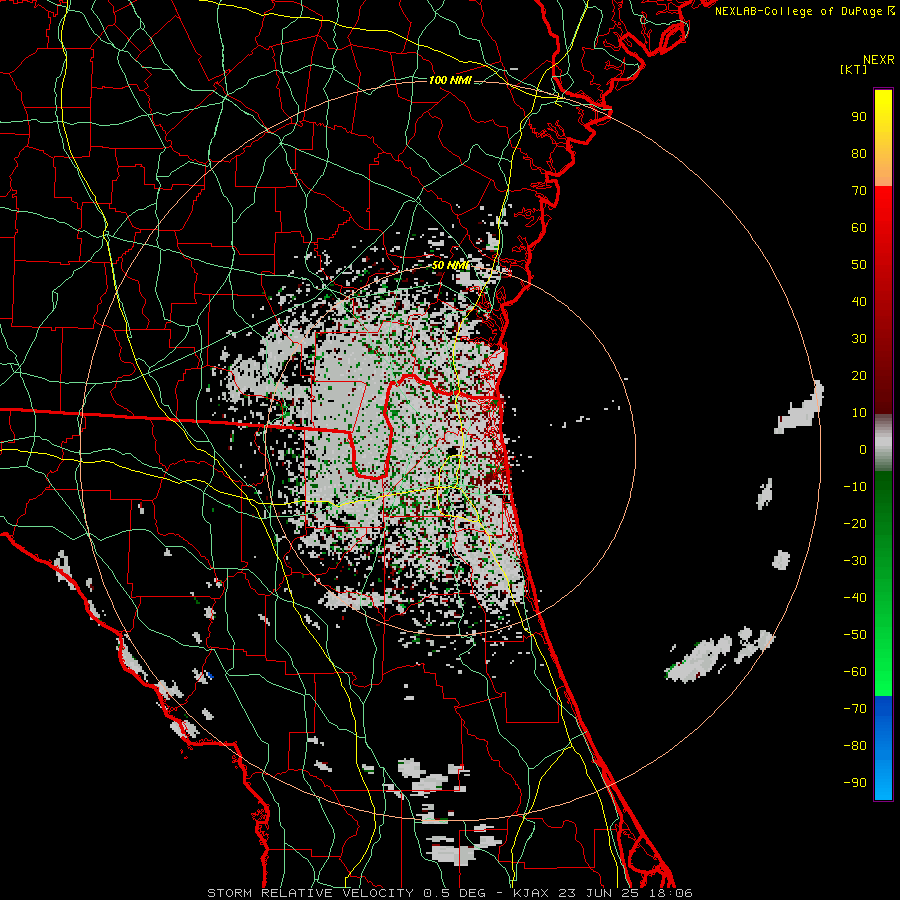Viewport: 900px width, 900px height.
Task: Click the 50 NMI range ring label
Action: tap(450, 265)
